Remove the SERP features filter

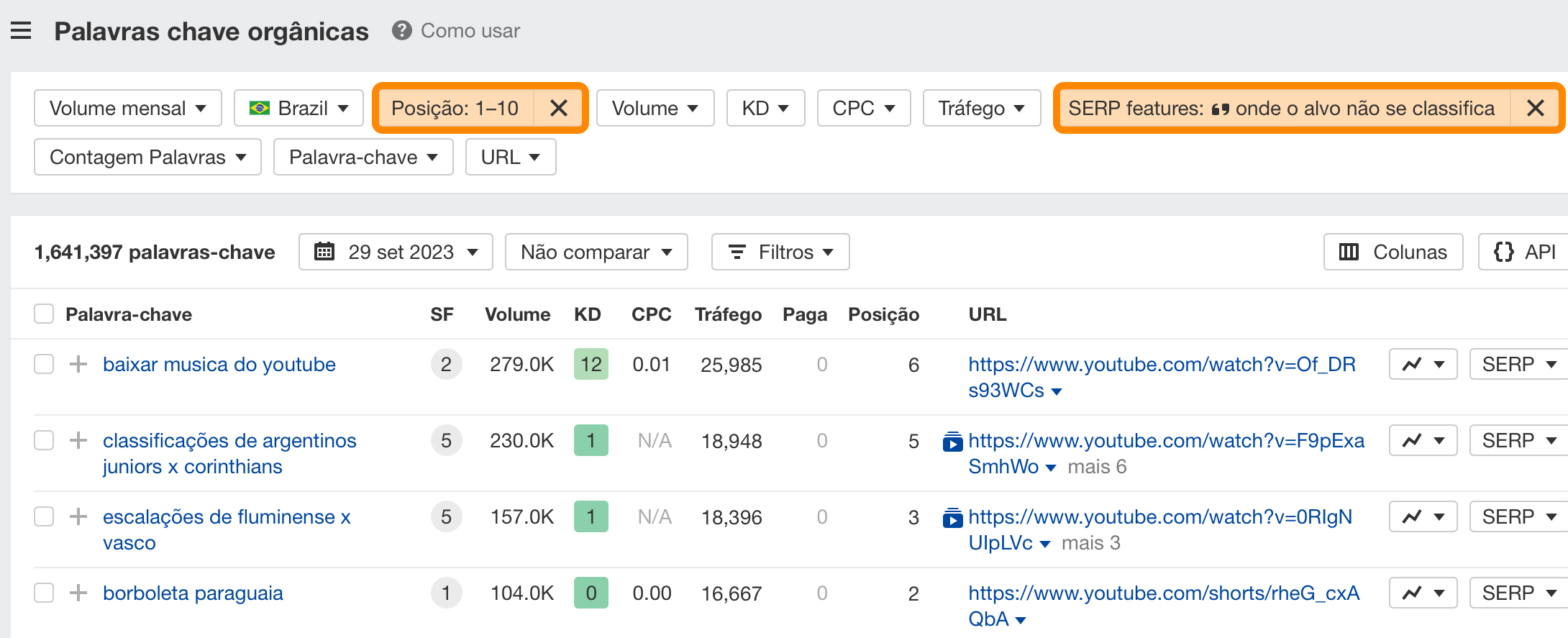[x=1535, y=108]
